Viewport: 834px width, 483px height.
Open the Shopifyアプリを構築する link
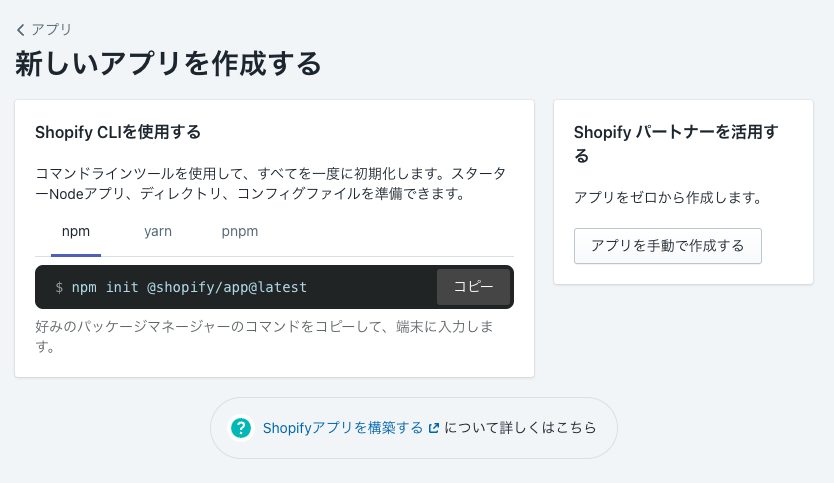click(343, 428)
